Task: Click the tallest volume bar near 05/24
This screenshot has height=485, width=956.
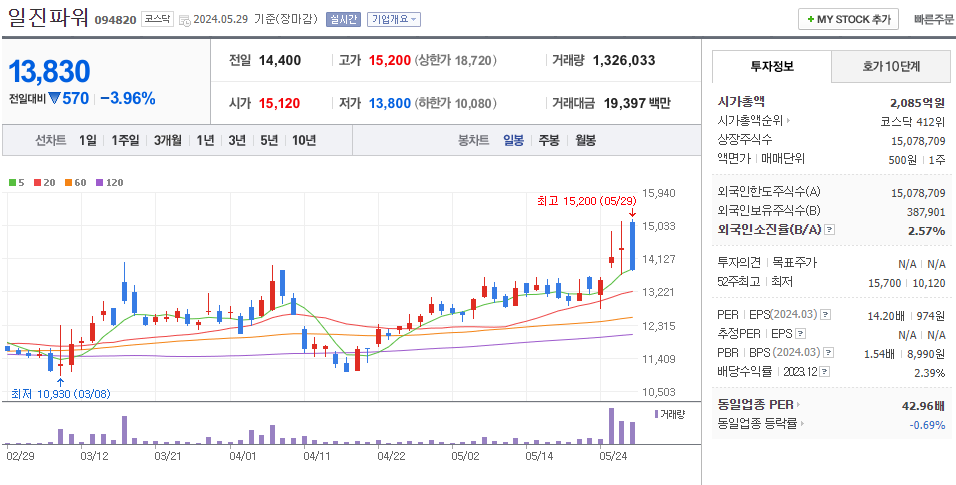Action: point(612,426)
